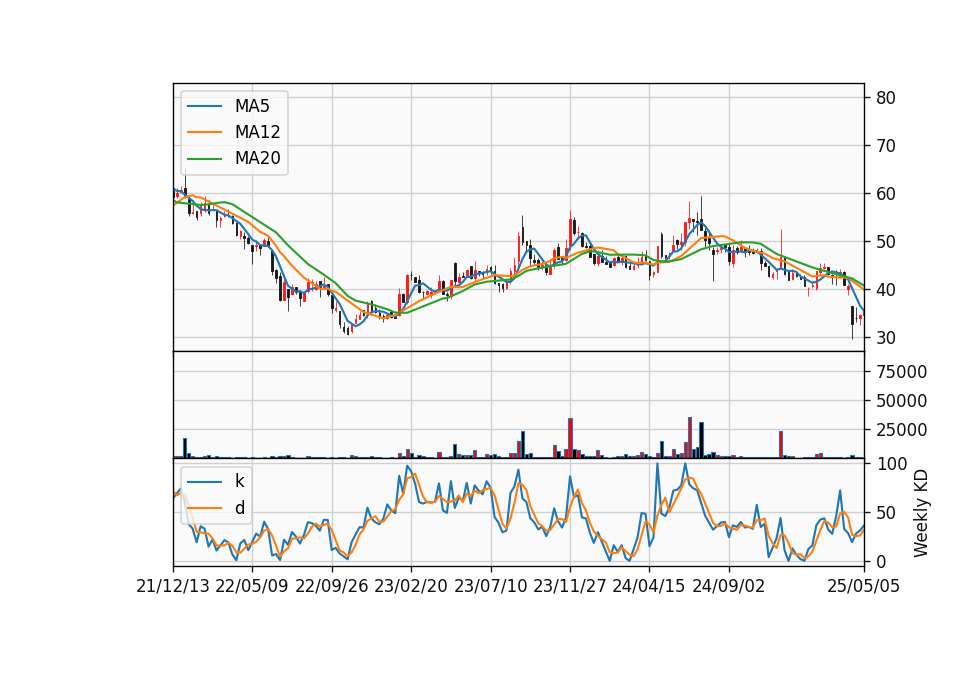This screenshot has height=690, width=960.
Task: Click the MA12 legend label
Action: (x=257, y=132)
